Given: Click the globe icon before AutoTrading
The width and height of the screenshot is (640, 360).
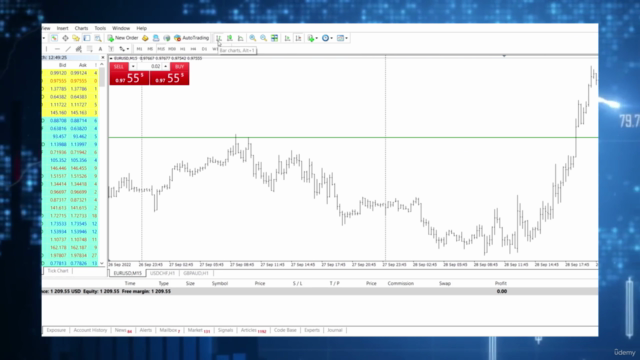Looking at the screenshot, I should pyautogui.click(x=167, y=38).
